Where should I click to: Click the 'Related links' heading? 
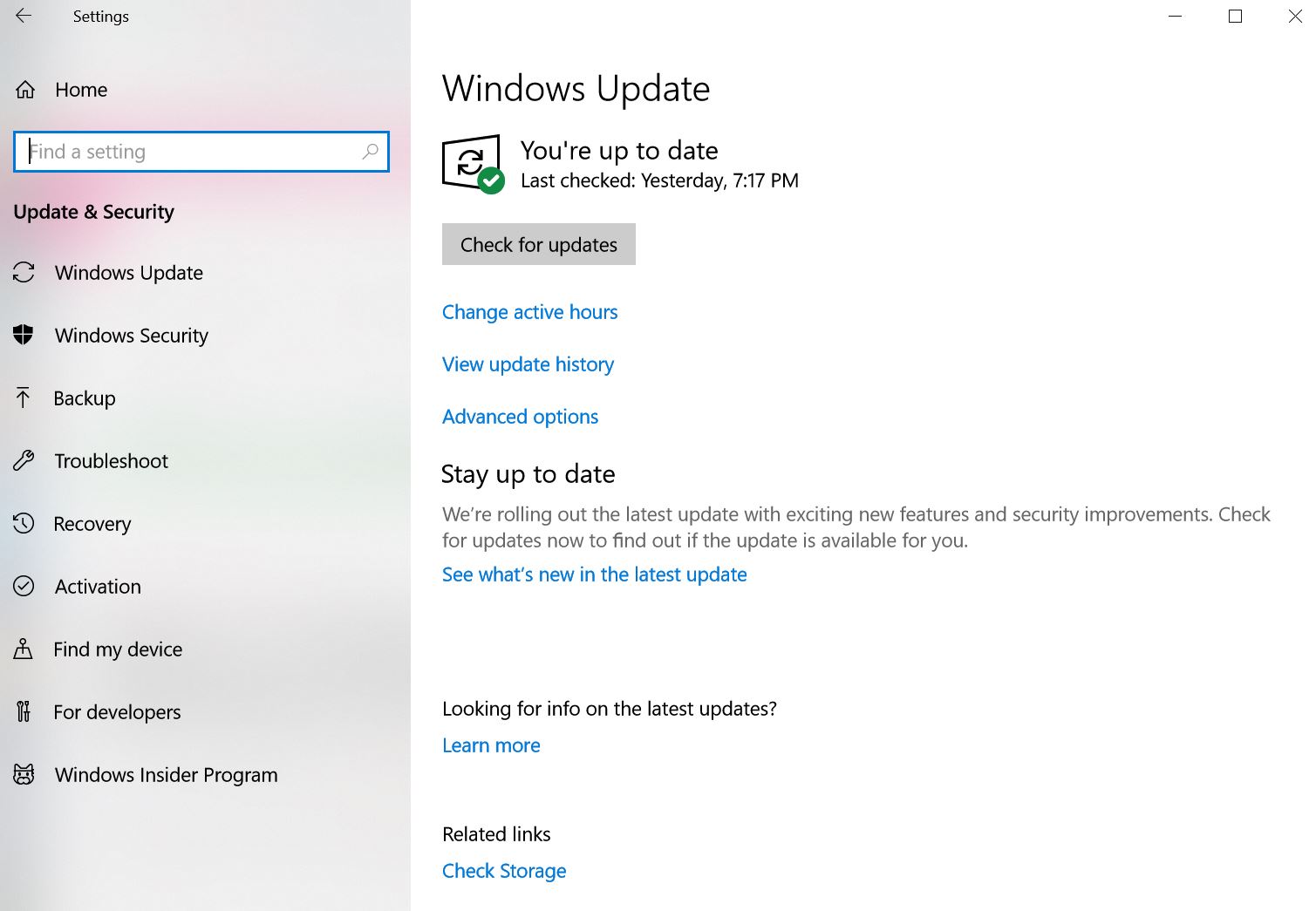click(x=496, y=834)
